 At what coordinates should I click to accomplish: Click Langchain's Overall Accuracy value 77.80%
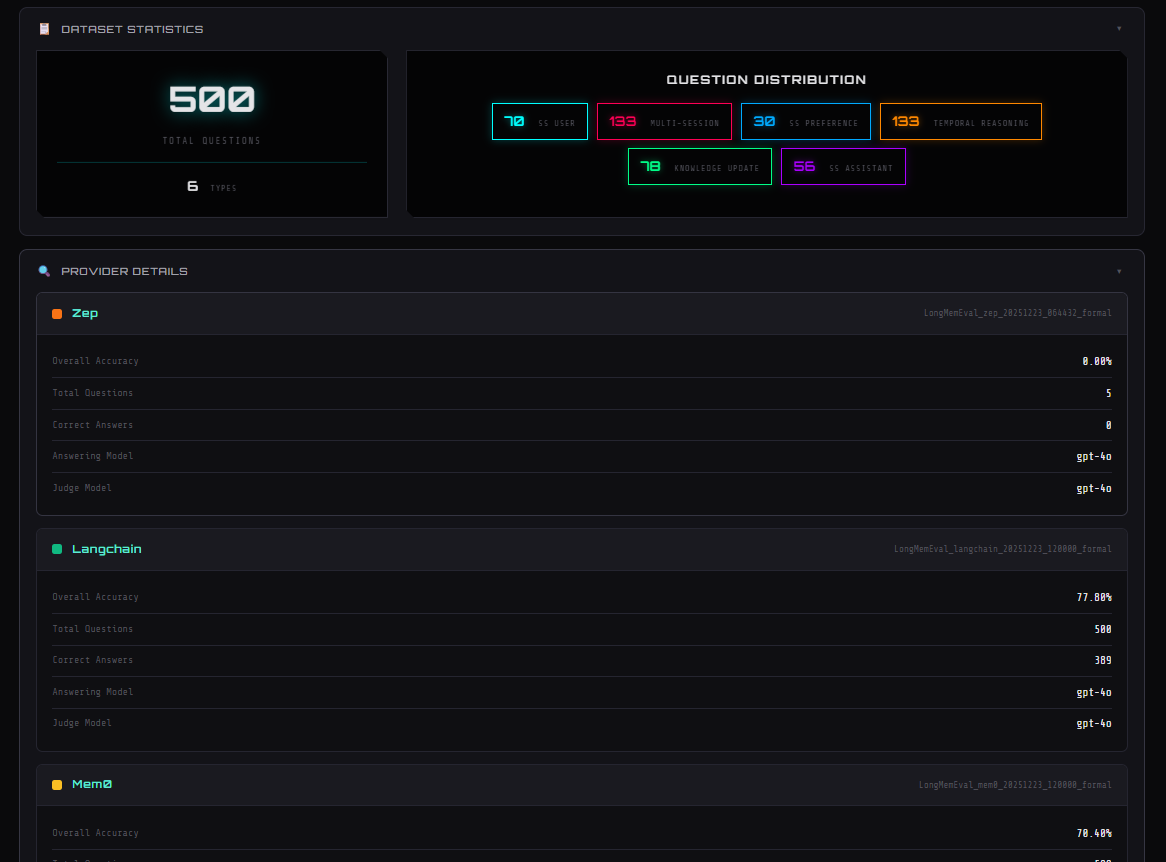(x=1094, y=597)
